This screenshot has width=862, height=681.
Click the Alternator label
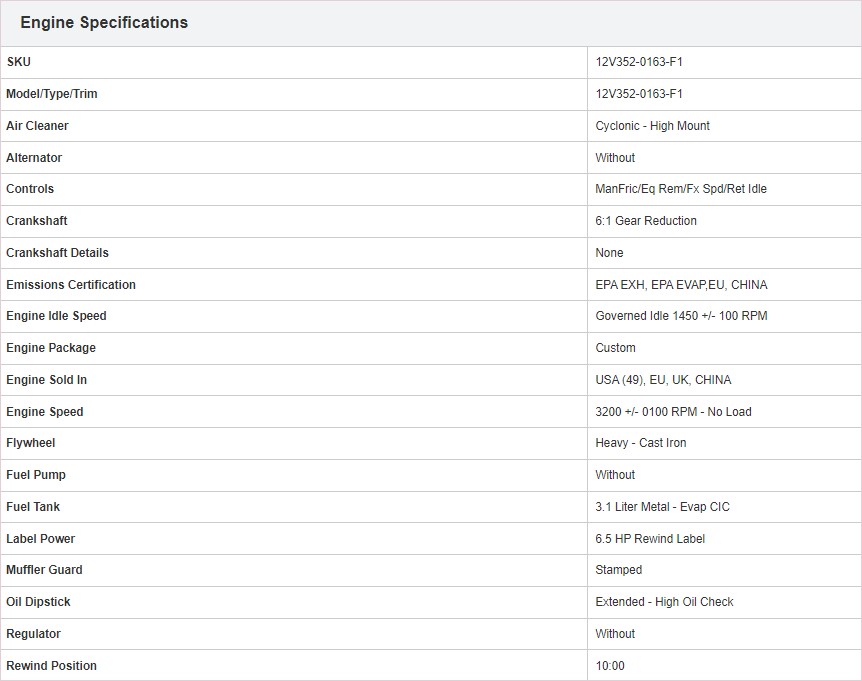click(34, 158)
